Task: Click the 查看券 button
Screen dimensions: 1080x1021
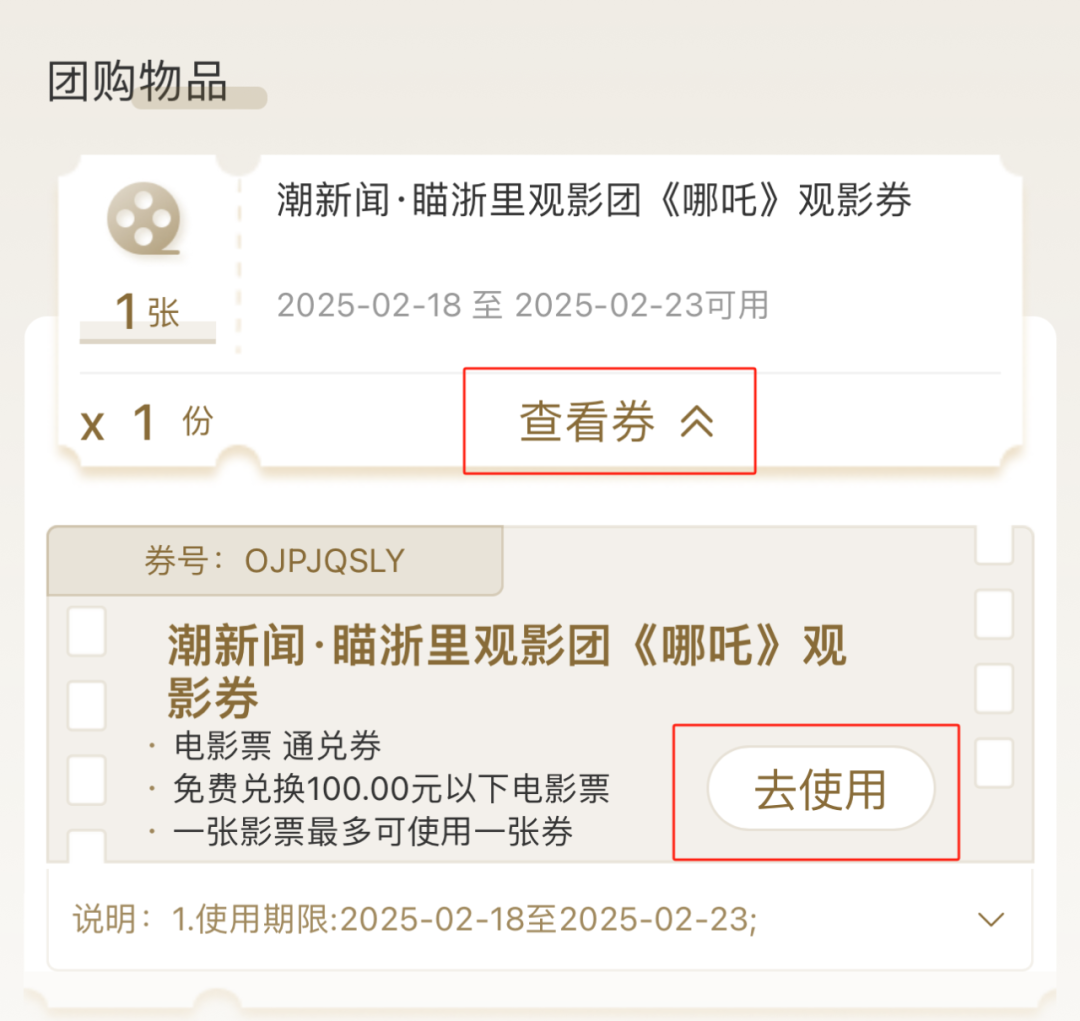Action: point(610,421)
